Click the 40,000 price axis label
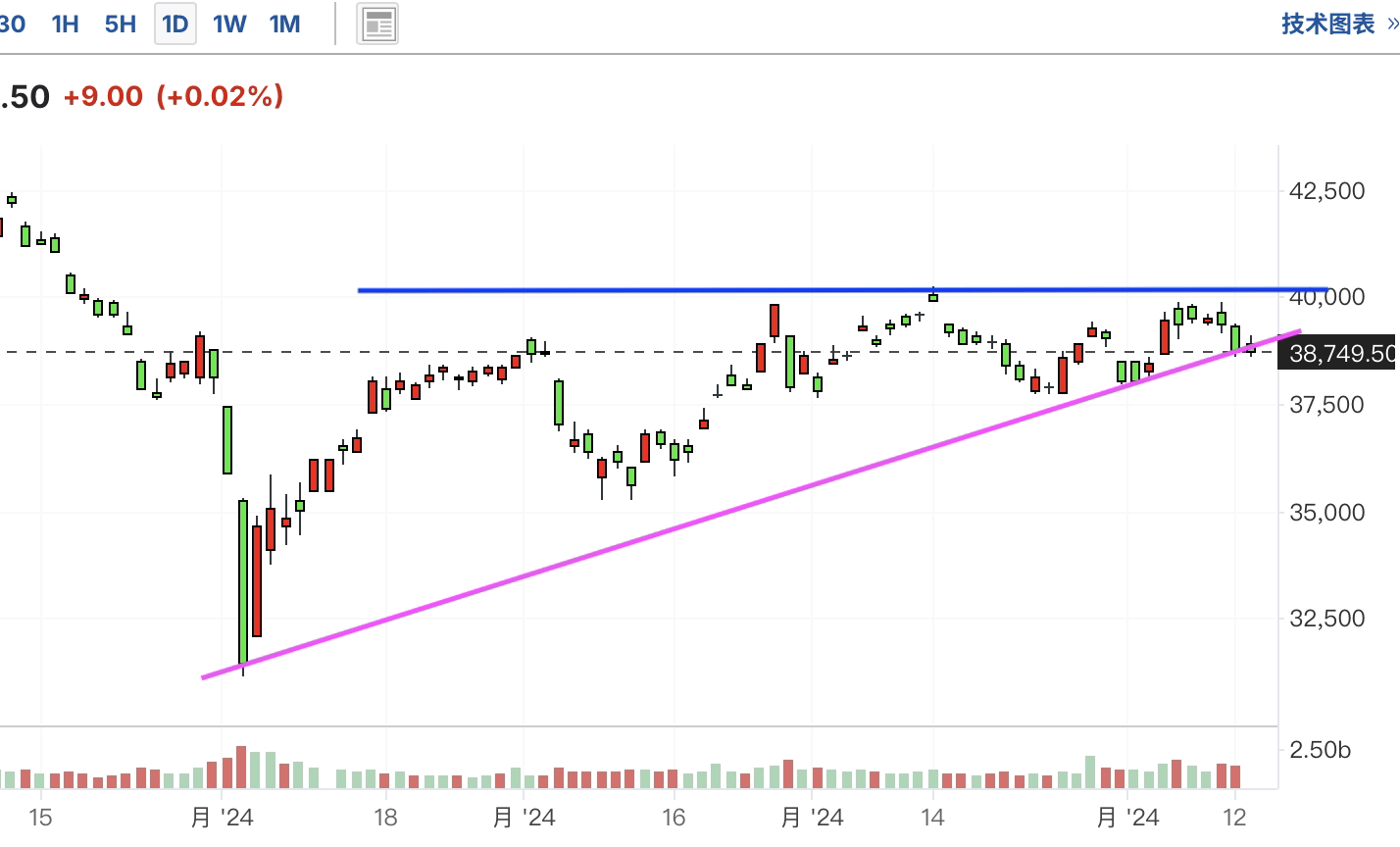The width and height of the screenshot is (1400, 847). (1326, 296)
